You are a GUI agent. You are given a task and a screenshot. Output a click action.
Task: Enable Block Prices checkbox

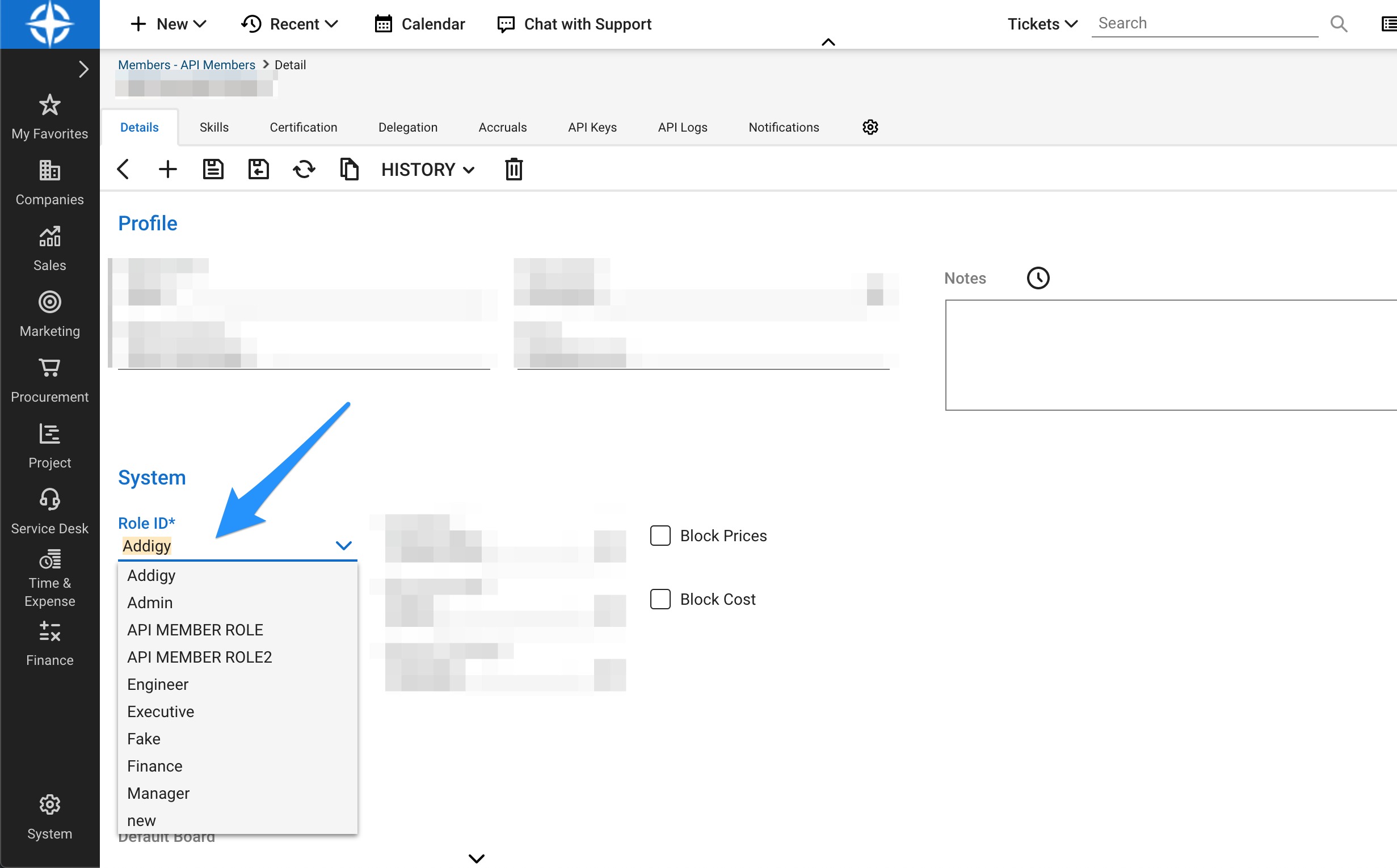coord(660,536)
